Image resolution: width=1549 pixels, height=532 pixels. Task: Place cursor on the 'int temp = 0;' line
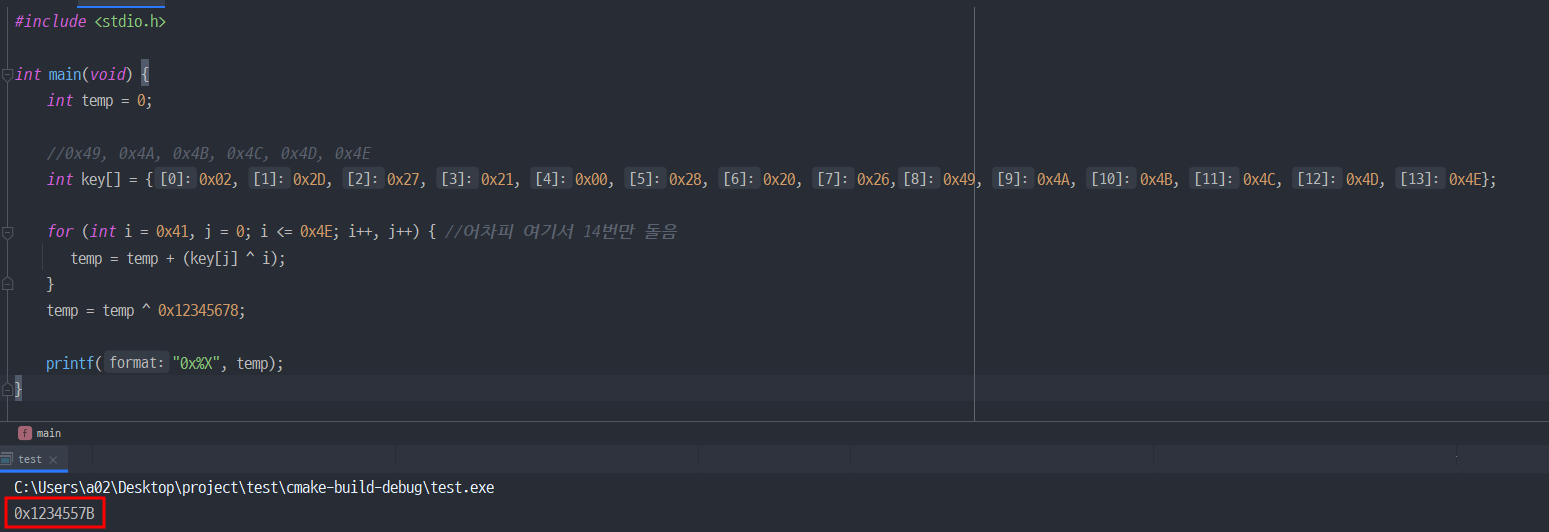[x=99, y=100]
